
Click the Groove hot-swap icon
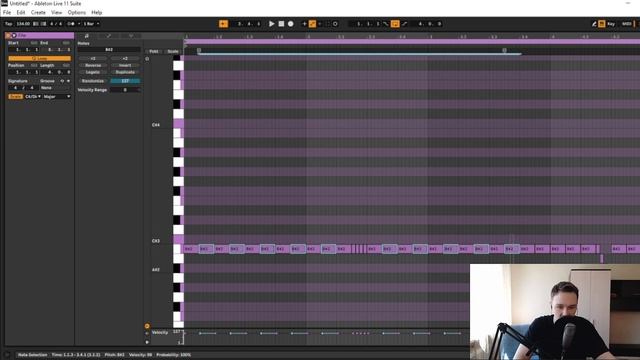click(62, 81)
